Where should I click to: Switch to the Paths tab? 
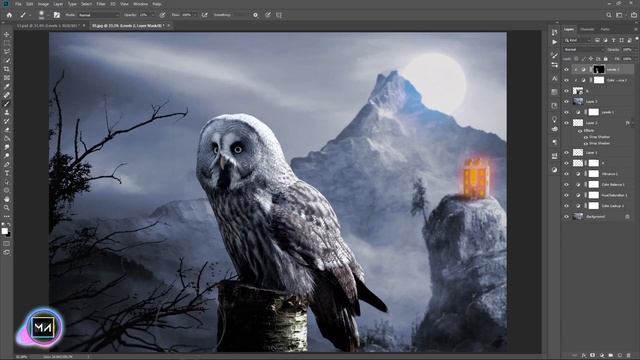(x=605, y=29)
